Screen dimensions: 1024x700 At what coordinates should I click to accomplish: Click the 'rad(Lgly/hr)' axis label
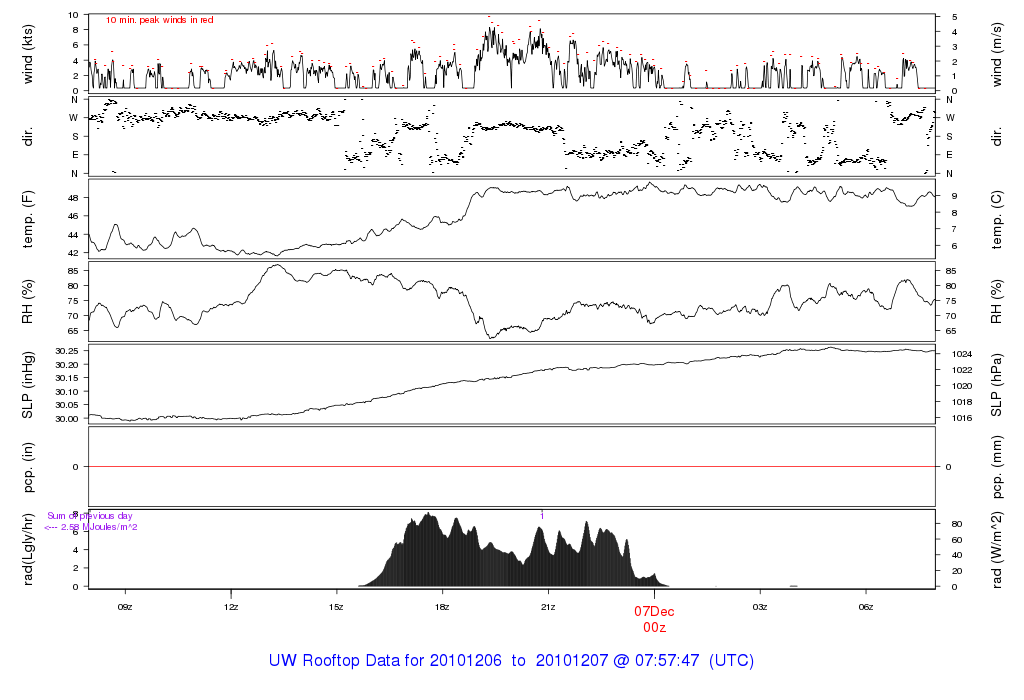27,549
